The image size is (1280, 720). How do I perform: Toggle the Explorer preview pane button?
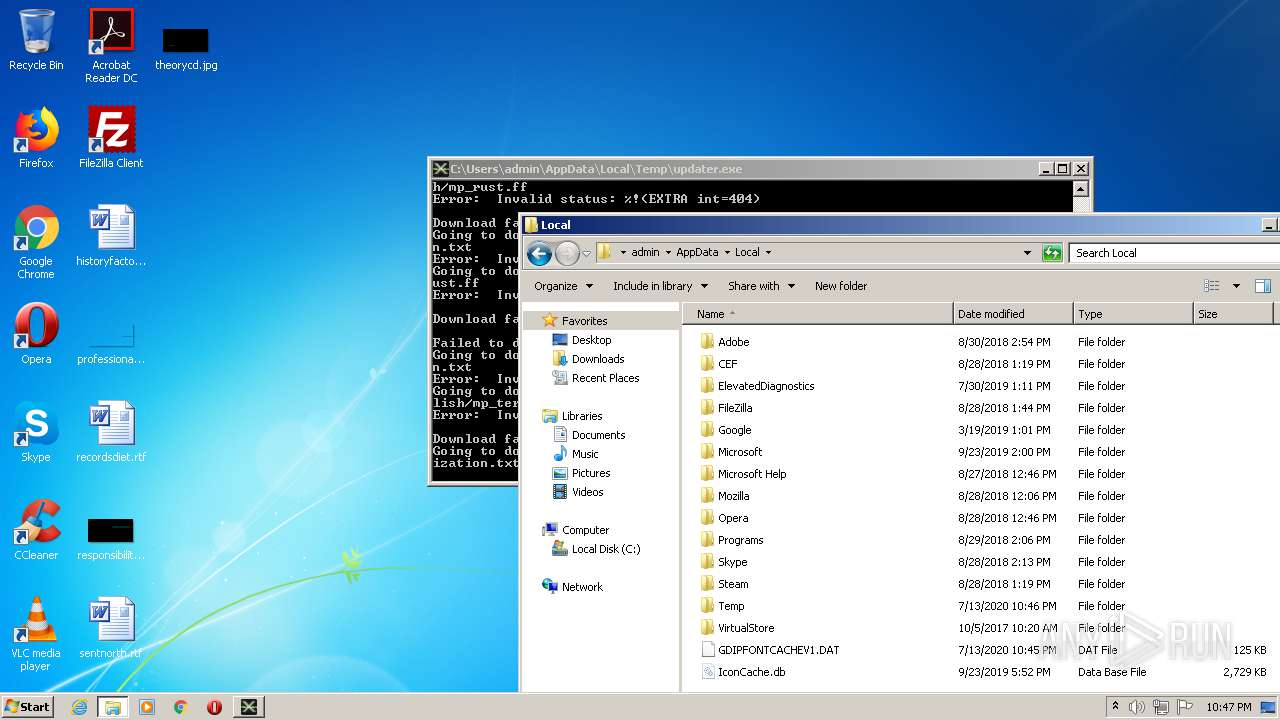pos(1262,286)
